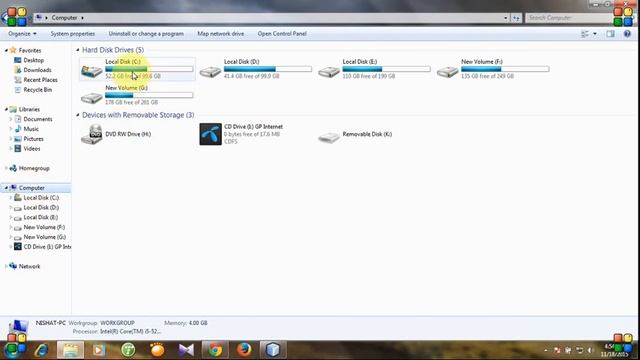Image resolution: width=640 pixels, height=360 pixels.
Task: Click the refresh button beside address bar
Action: point(516,18)
